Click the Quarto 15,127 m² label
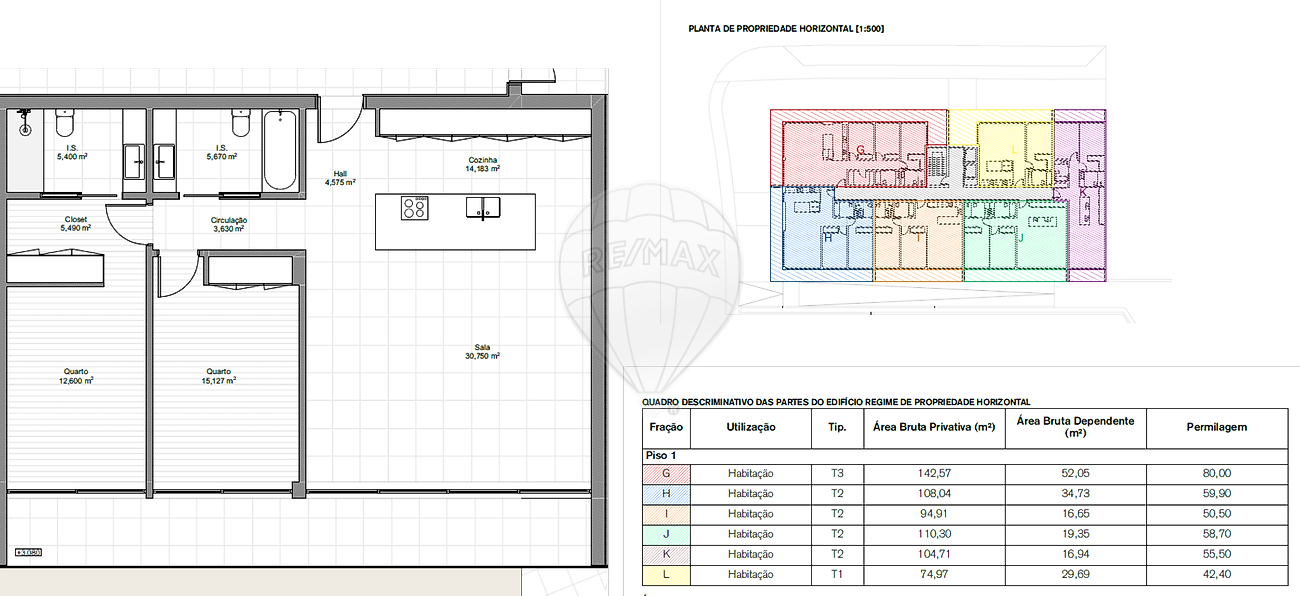The height and width of the screenshot is (596, 1300). [218, 375]
